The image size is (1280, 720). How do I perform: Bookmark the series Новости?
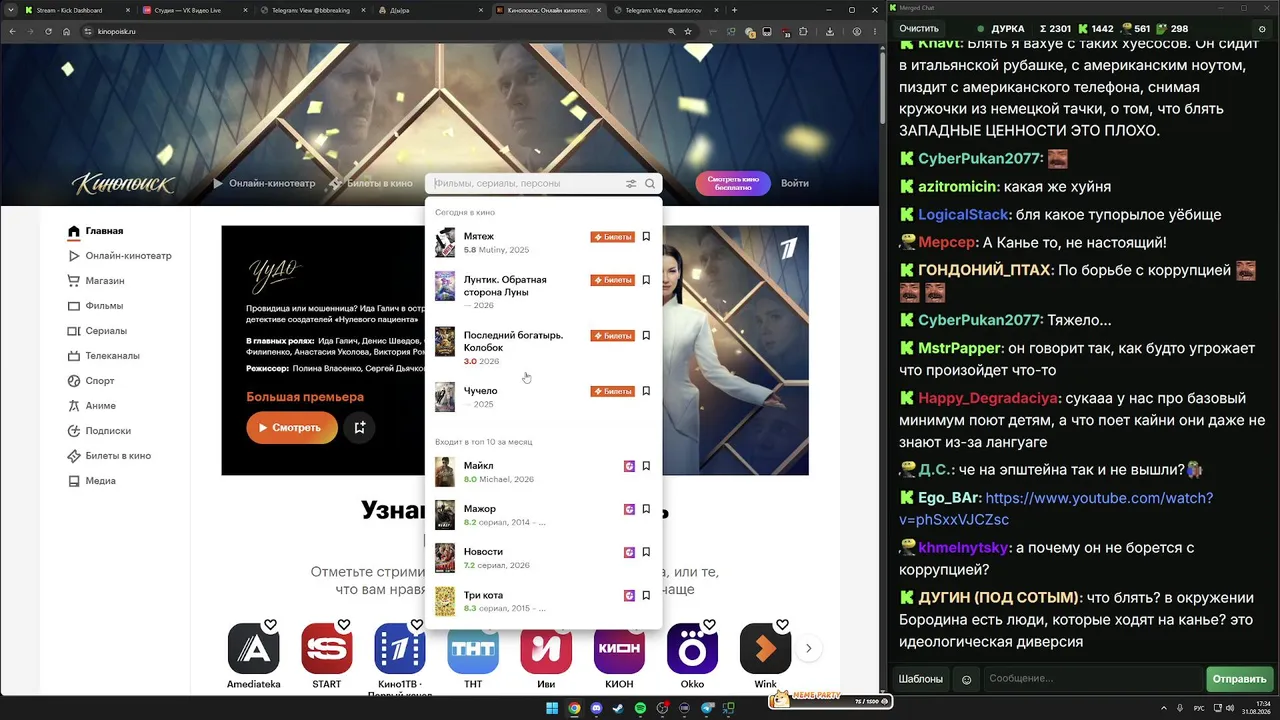[x=646, y=552]
